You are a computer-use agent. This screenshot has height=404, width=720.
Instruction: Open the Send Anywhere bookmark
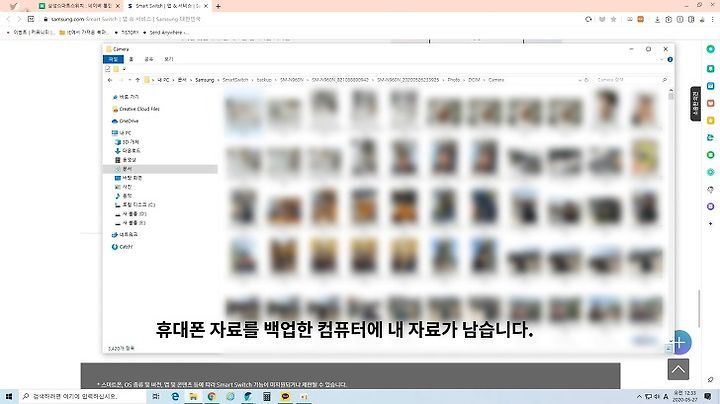tap(165, 33)
